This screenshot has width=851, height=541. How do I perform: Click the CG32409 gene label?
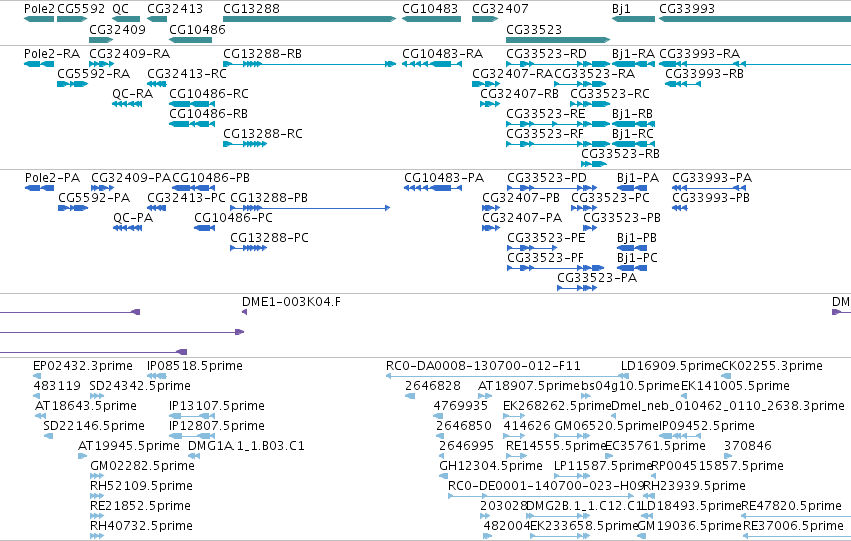point(117,29)
